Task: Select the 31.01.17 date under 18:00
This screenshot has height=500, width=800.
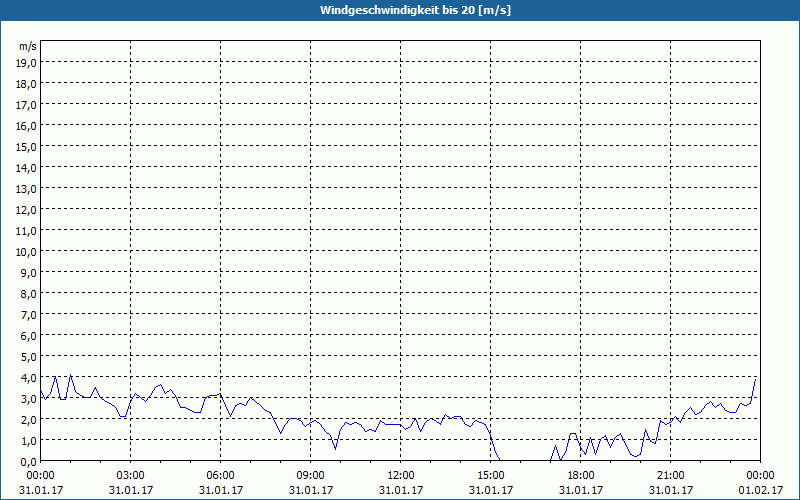Action: [x=581, y=490]
